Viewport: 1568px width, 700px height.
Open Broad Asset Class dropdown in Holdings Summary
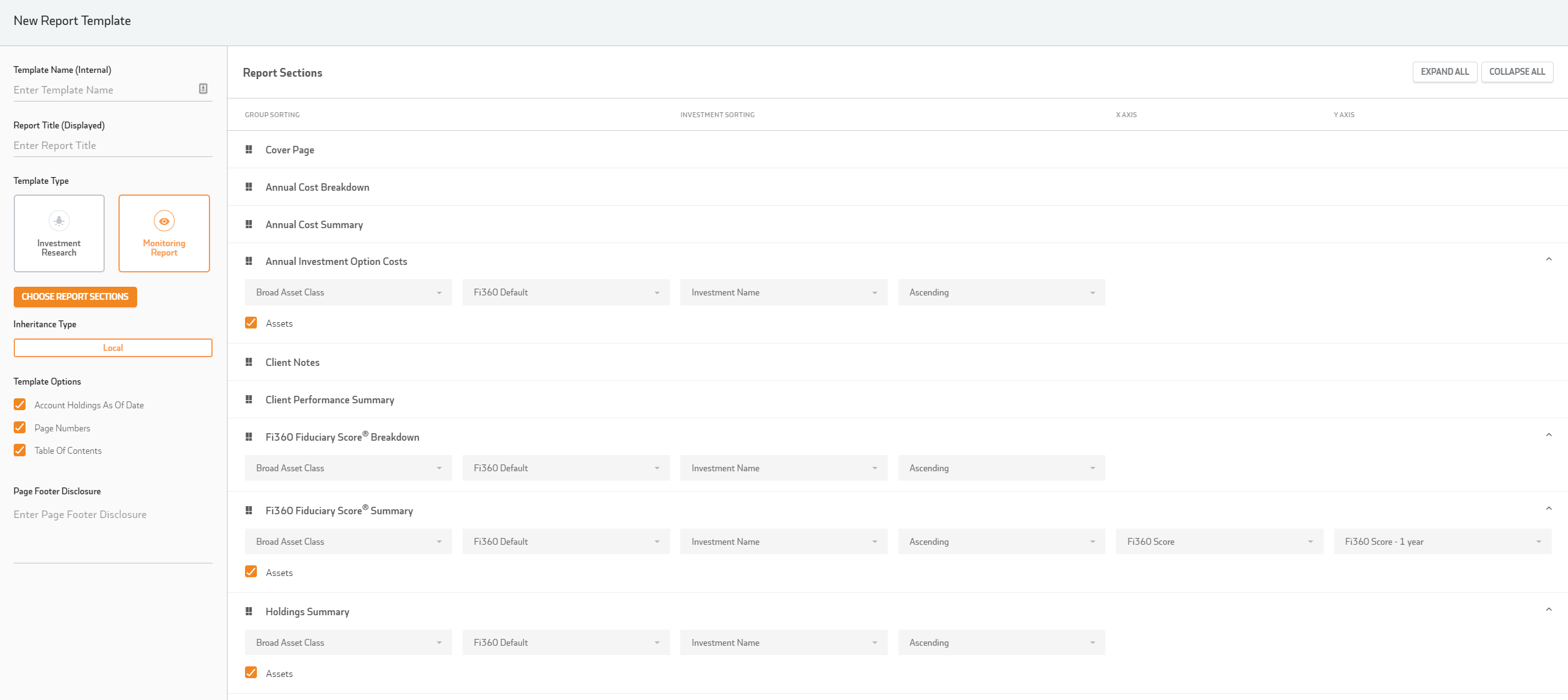(349, 643)
